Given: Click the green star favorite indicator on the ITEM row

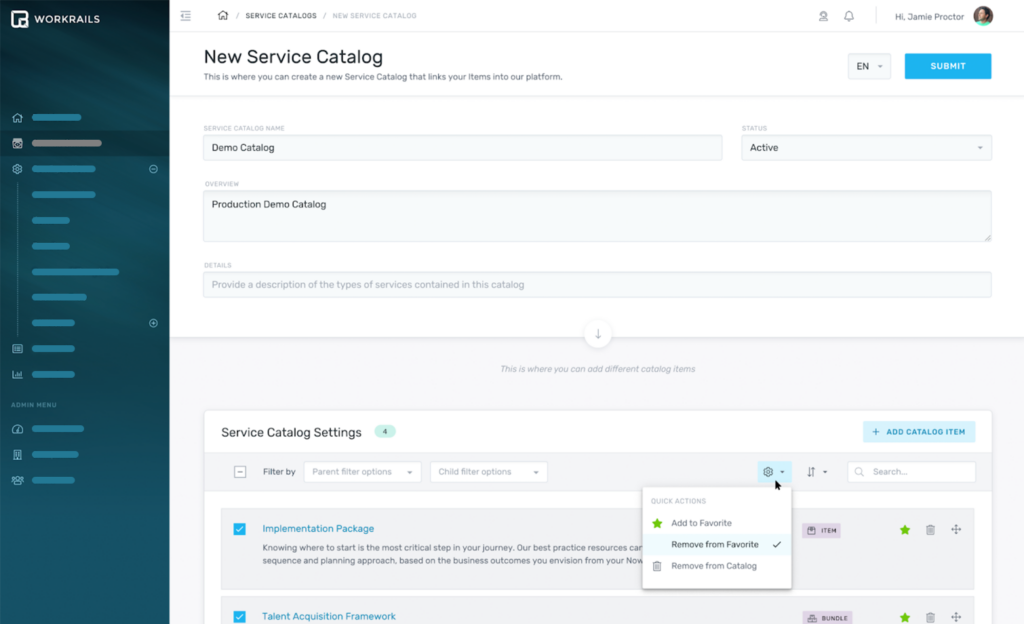Looking at the screenshot, I should click(x=904, y=531).
